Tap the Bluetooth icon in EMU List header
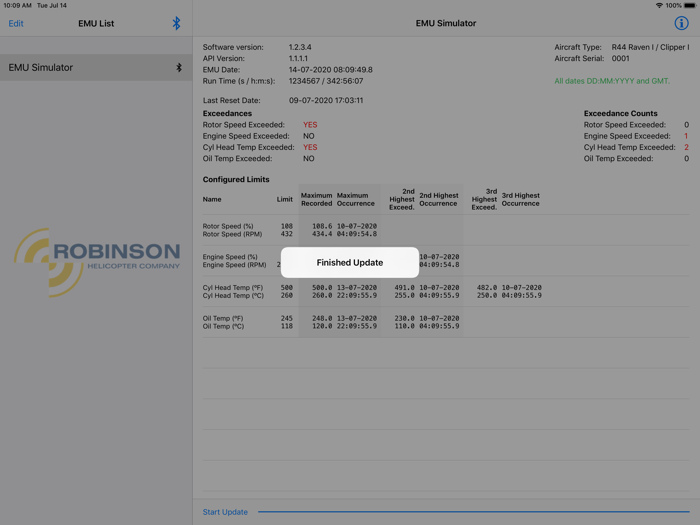700x525 pixels. (176, 23)
